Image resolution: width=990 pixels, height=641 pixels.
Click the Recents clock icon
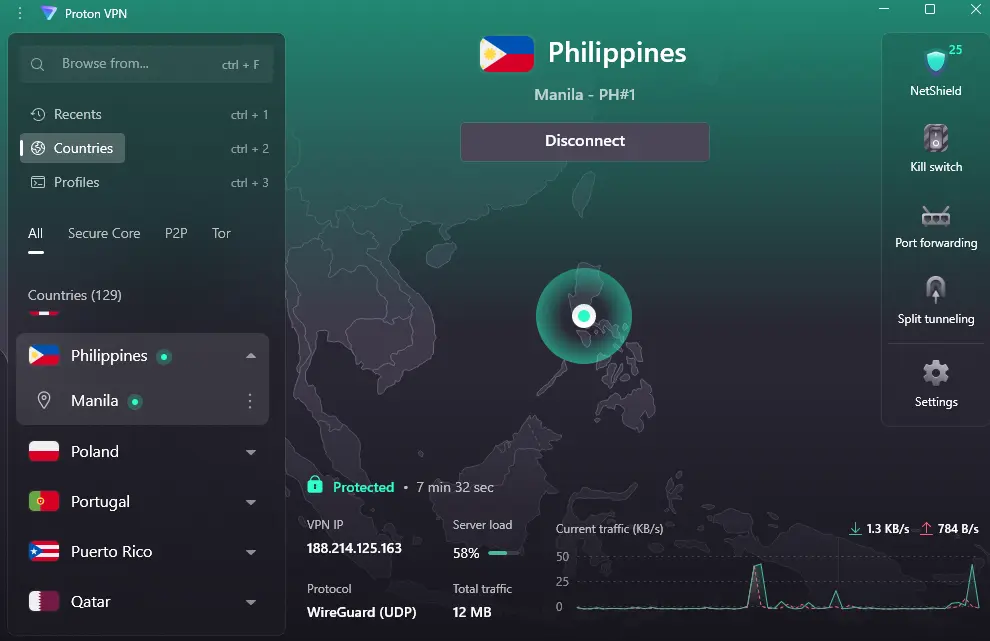(x=38, y=114)
